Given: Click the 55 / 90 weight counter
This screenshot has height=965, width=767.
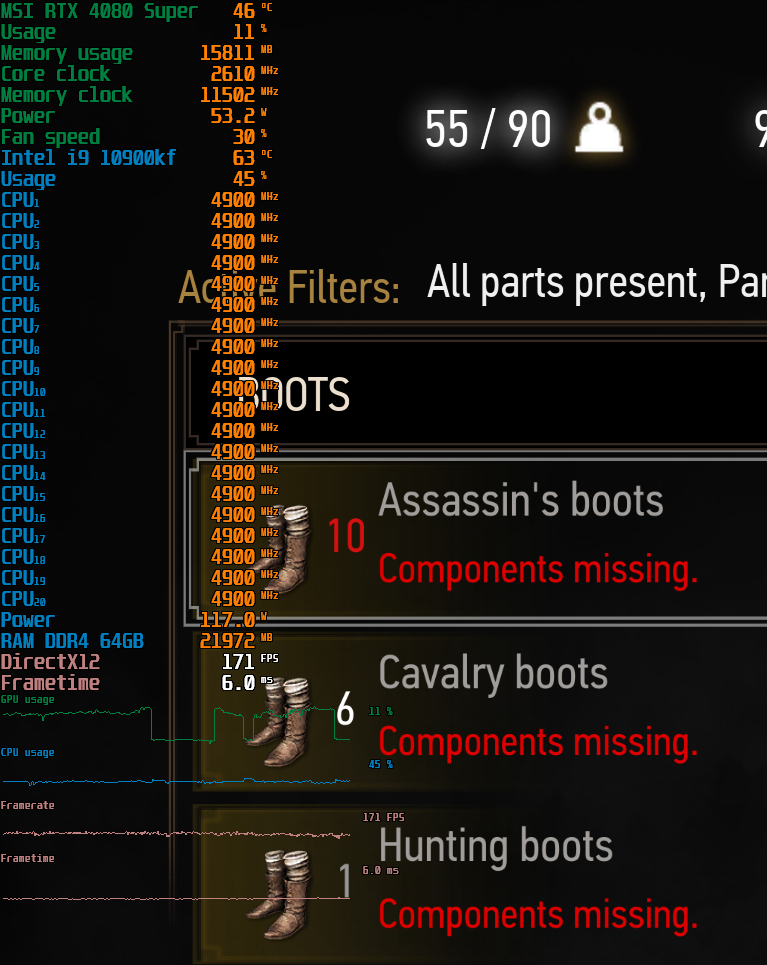Looking at the screenshot, I should (488, 129).
